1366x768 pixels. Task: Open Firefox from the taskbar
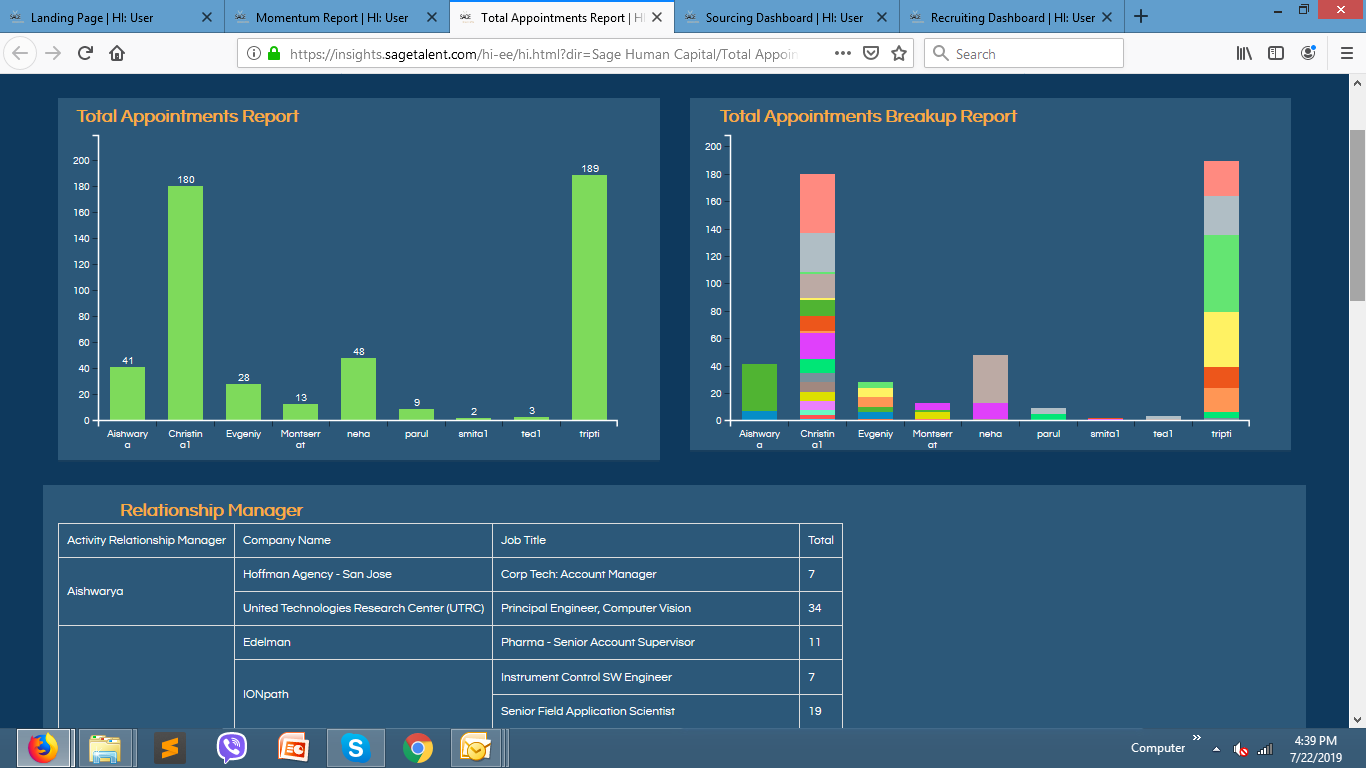click(x=43, y=748)
